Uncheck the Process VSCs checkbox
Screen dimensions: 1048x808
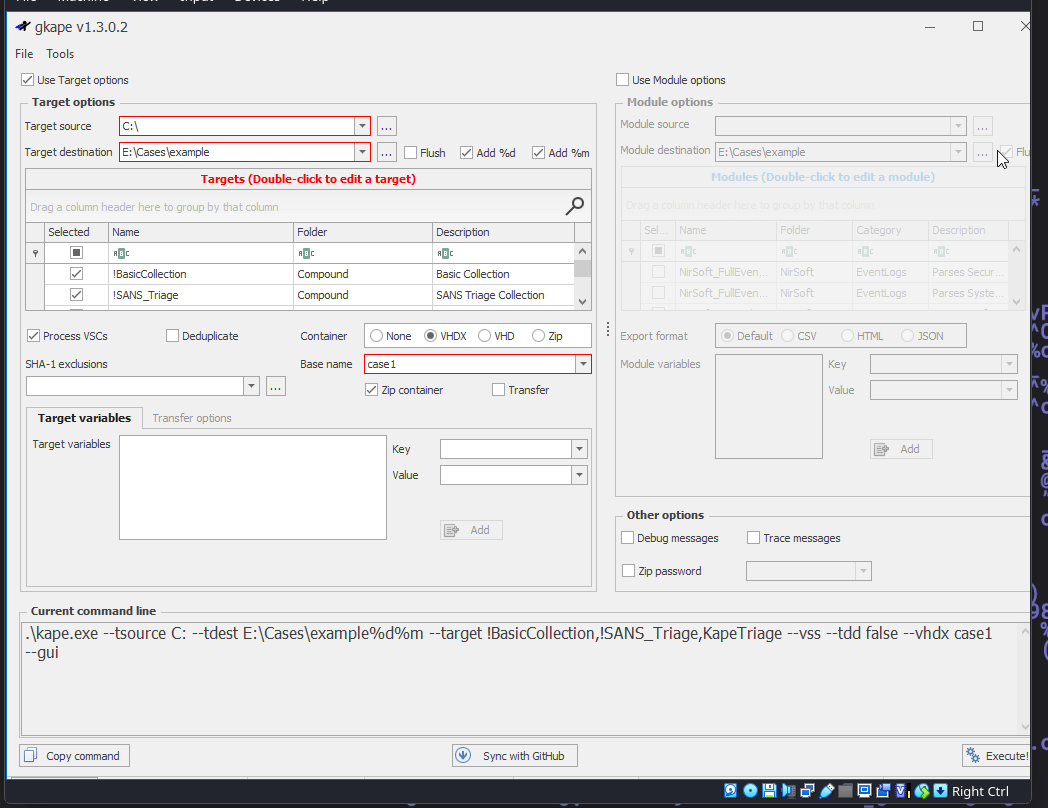tap(34, 336)
